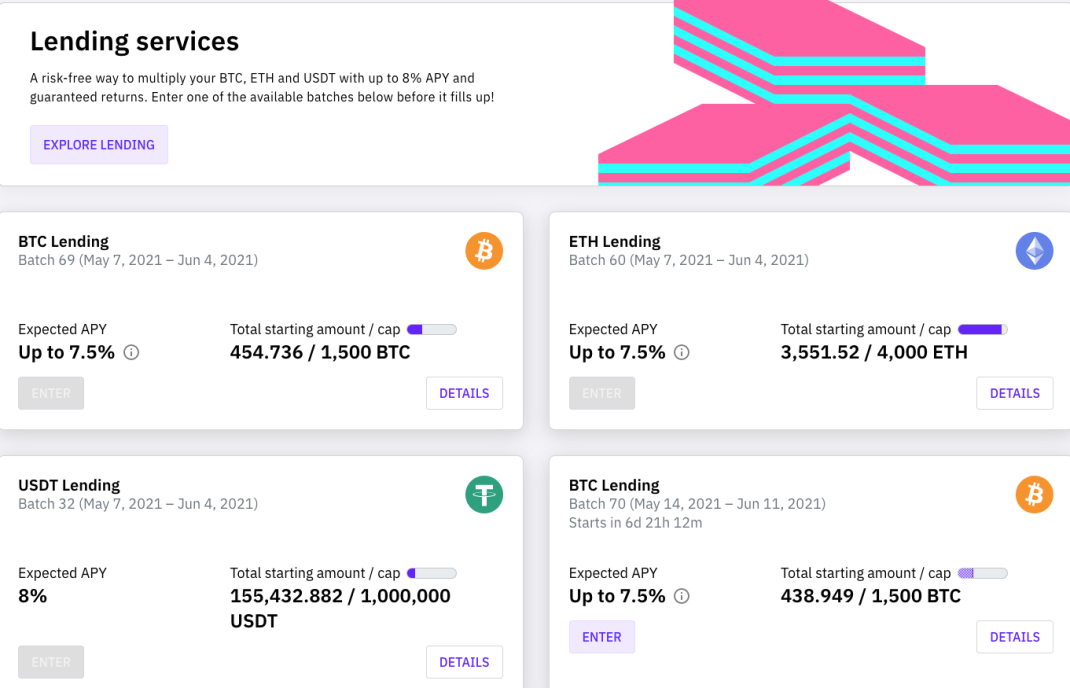Click the disabled Enter button on ETH Lending
This screenshot has width=1070, height=688.
point(602,393)
